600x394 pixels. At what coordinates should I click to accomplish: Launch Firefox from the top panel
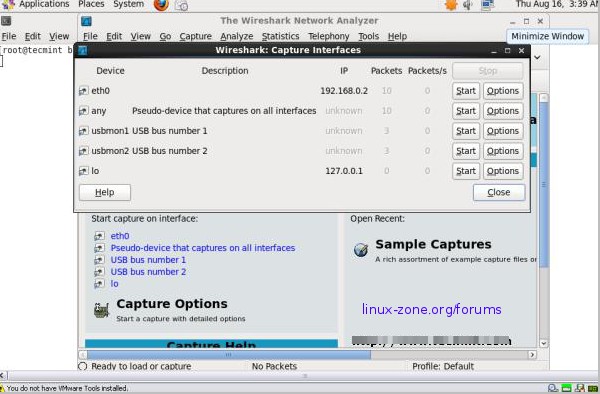[161, 5]
